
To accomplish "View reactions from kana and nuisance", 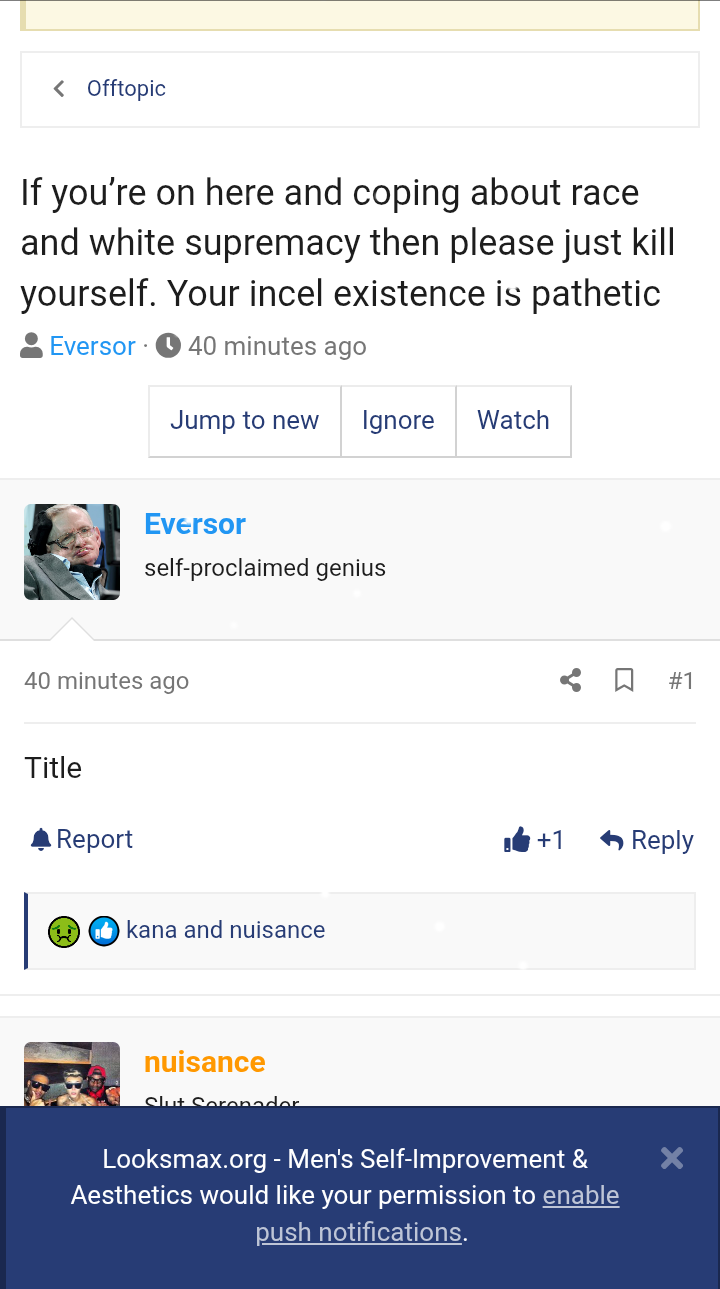I will tap(225, 930).
